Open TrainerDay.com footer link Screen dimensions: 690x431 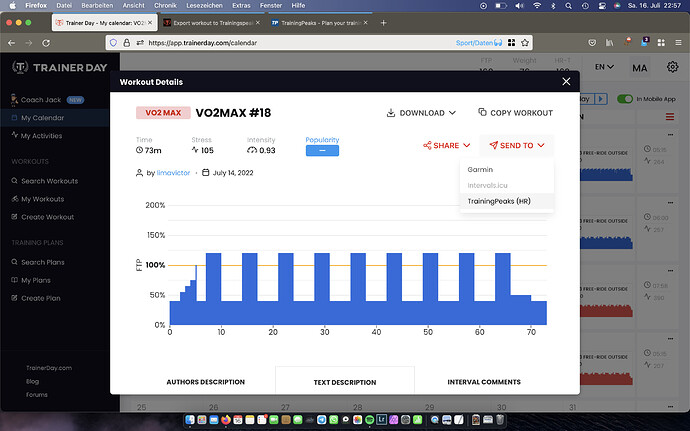(x=49, y=368)
